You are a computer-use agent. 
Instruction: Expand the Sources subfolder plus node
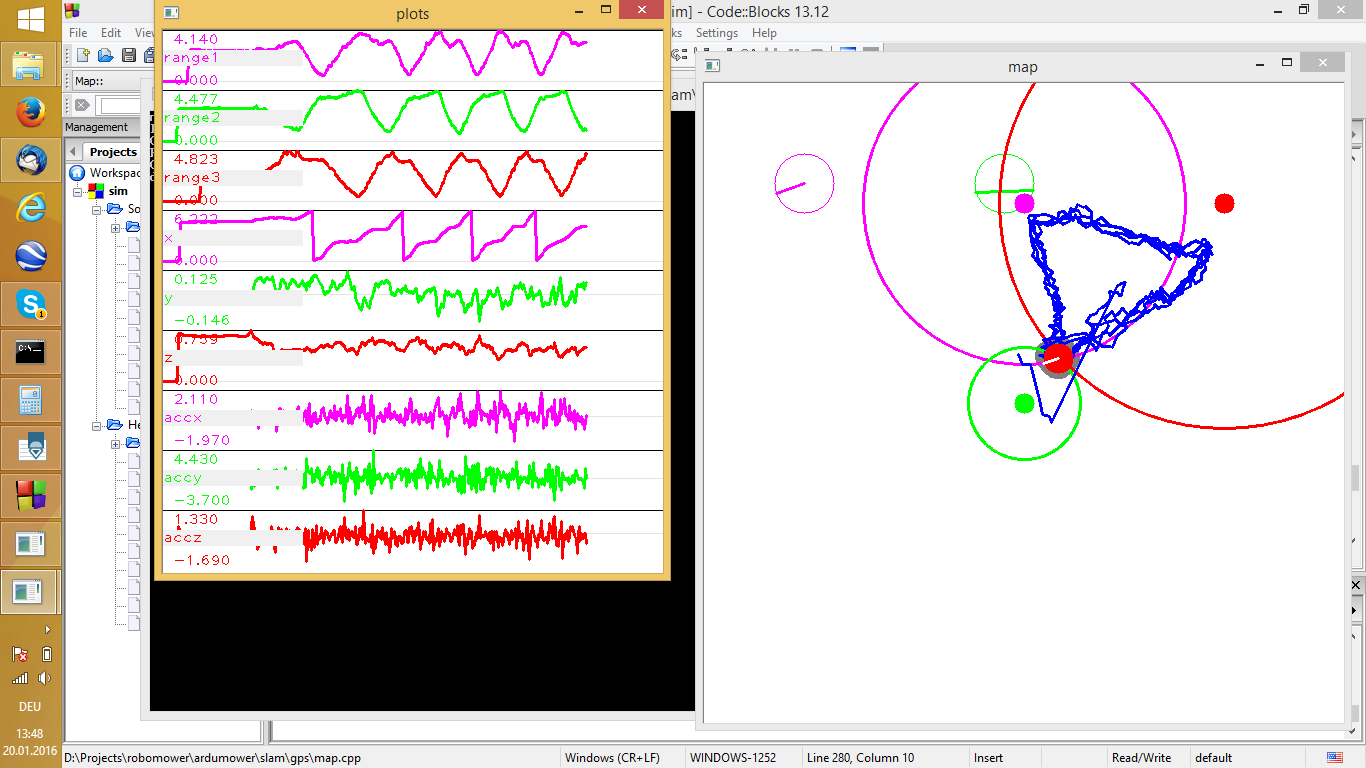coord(116,228)
